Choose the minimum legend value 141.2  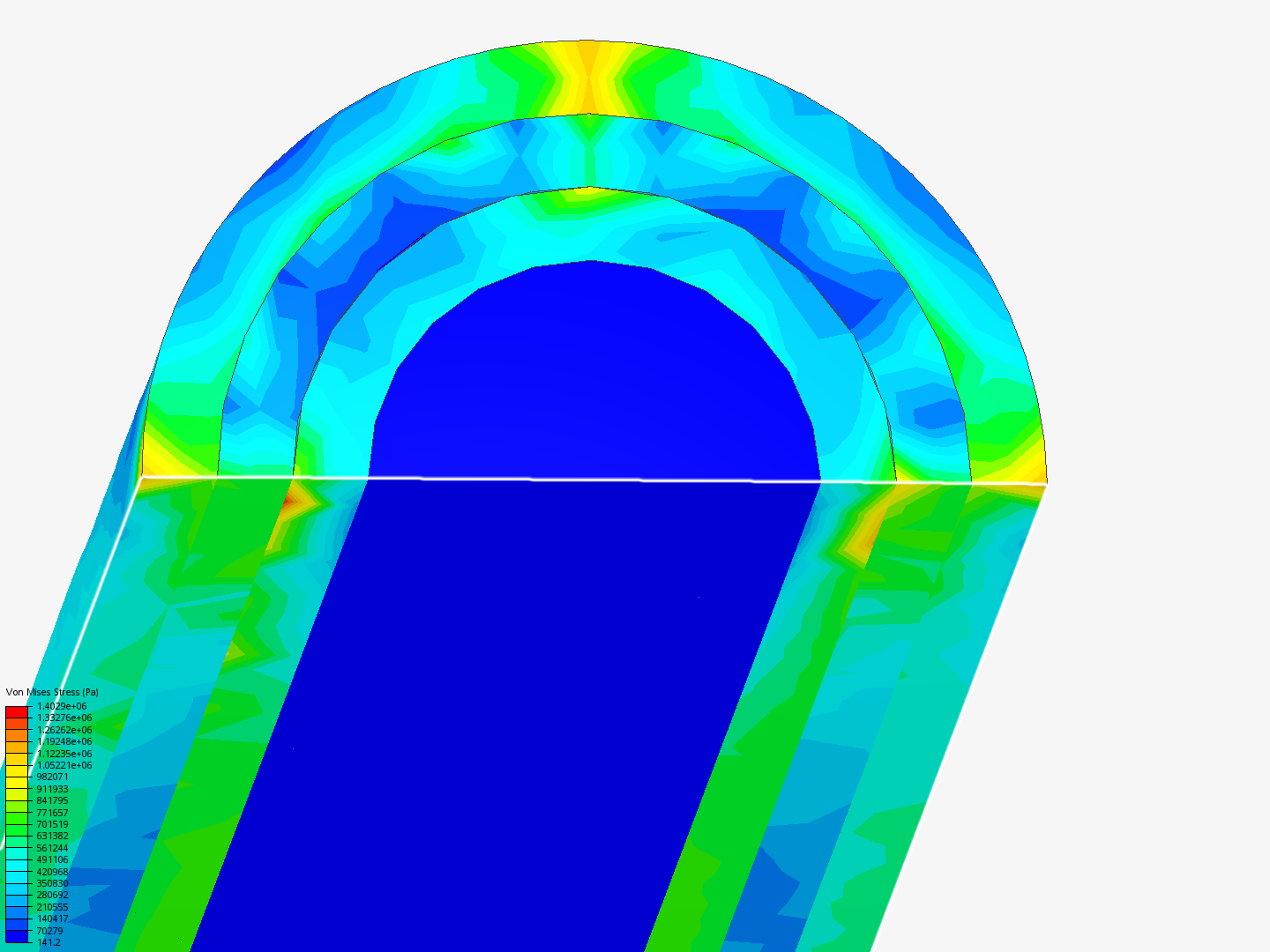point(49,942)
